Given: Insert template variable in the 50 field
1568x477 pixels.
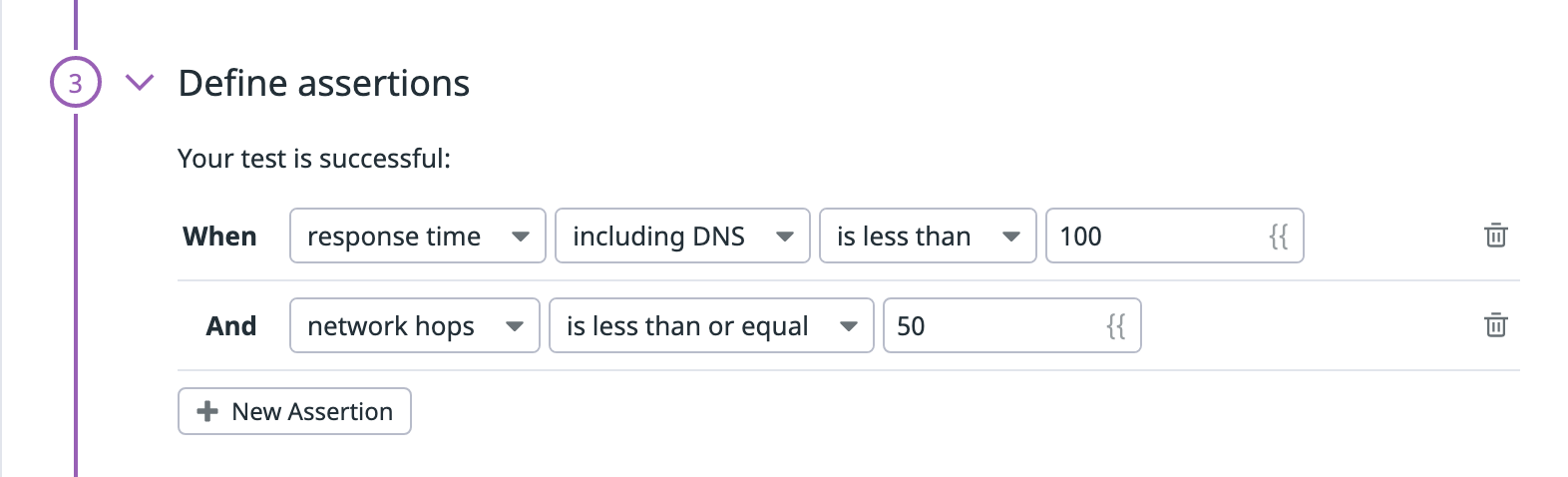Looking at the screenshot, I should tap(1116, 326).
